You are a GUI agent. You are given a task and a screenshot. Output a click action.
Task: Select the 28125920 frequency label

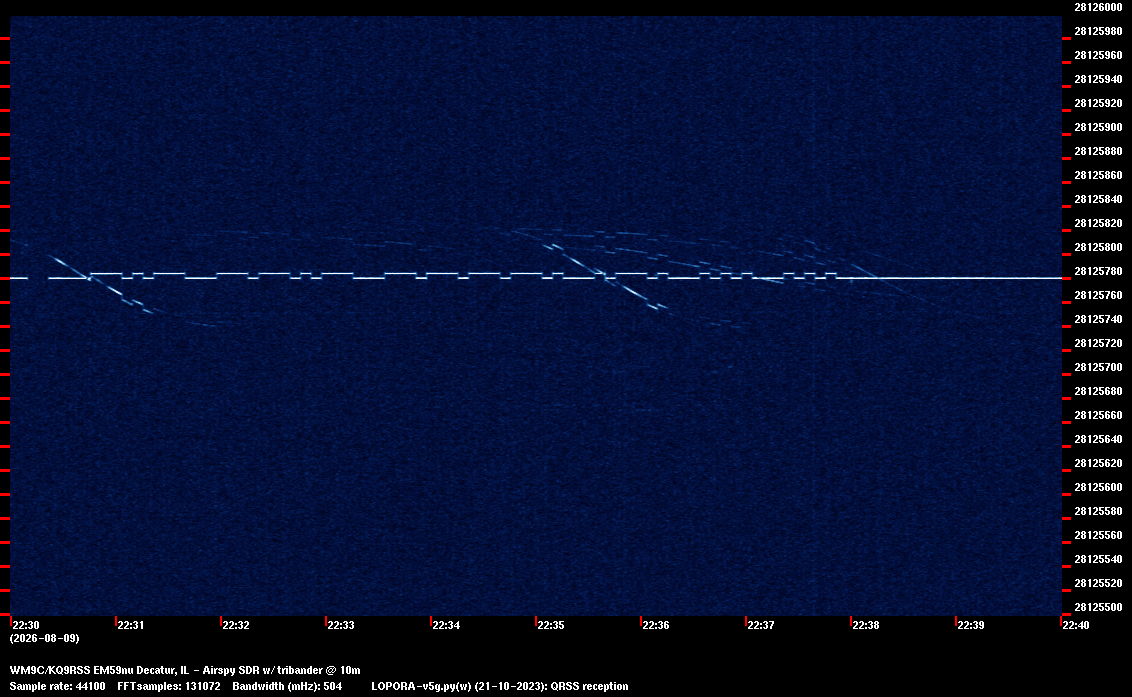pos(1098,103)
